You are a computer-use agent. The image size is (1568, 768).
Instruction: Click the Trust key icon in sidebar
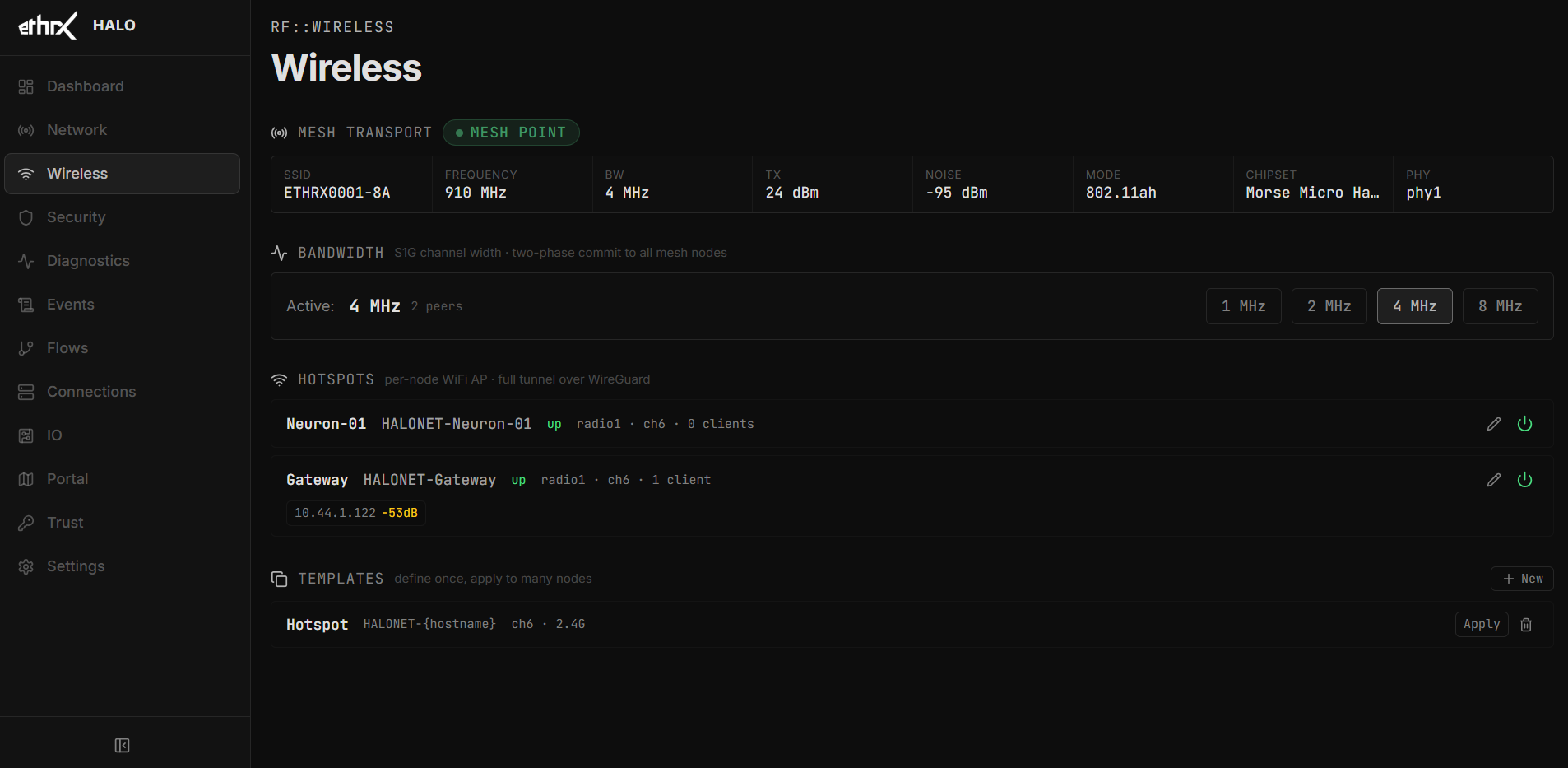coord(26,523)
